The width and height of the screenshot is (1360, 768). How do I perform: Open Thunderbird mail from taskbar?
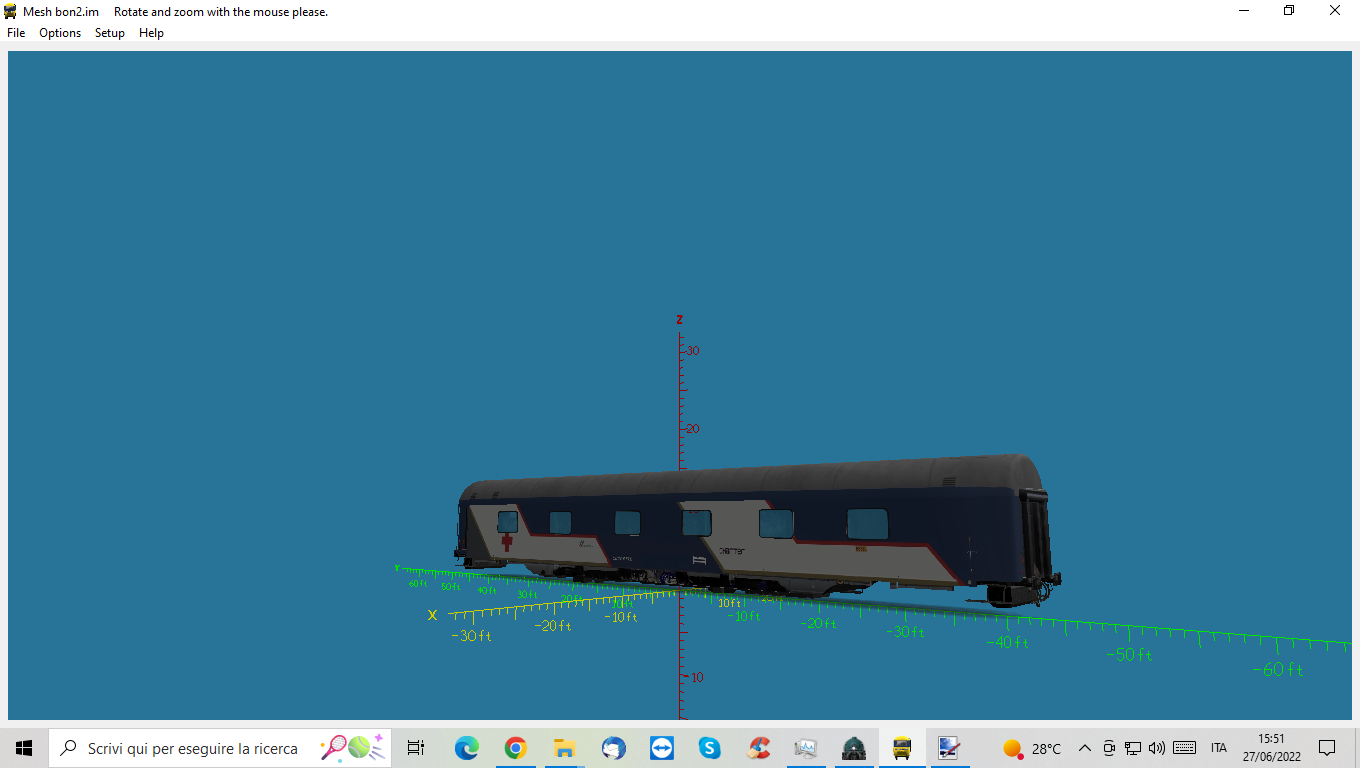coord(613,748)
